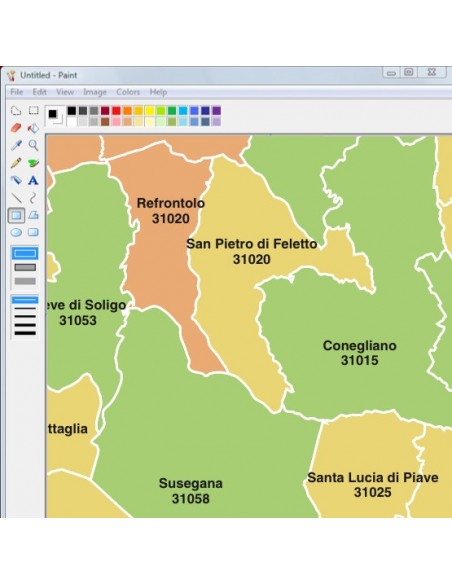
Task: Select the Brush tool
Action: (x=34, y=163)
